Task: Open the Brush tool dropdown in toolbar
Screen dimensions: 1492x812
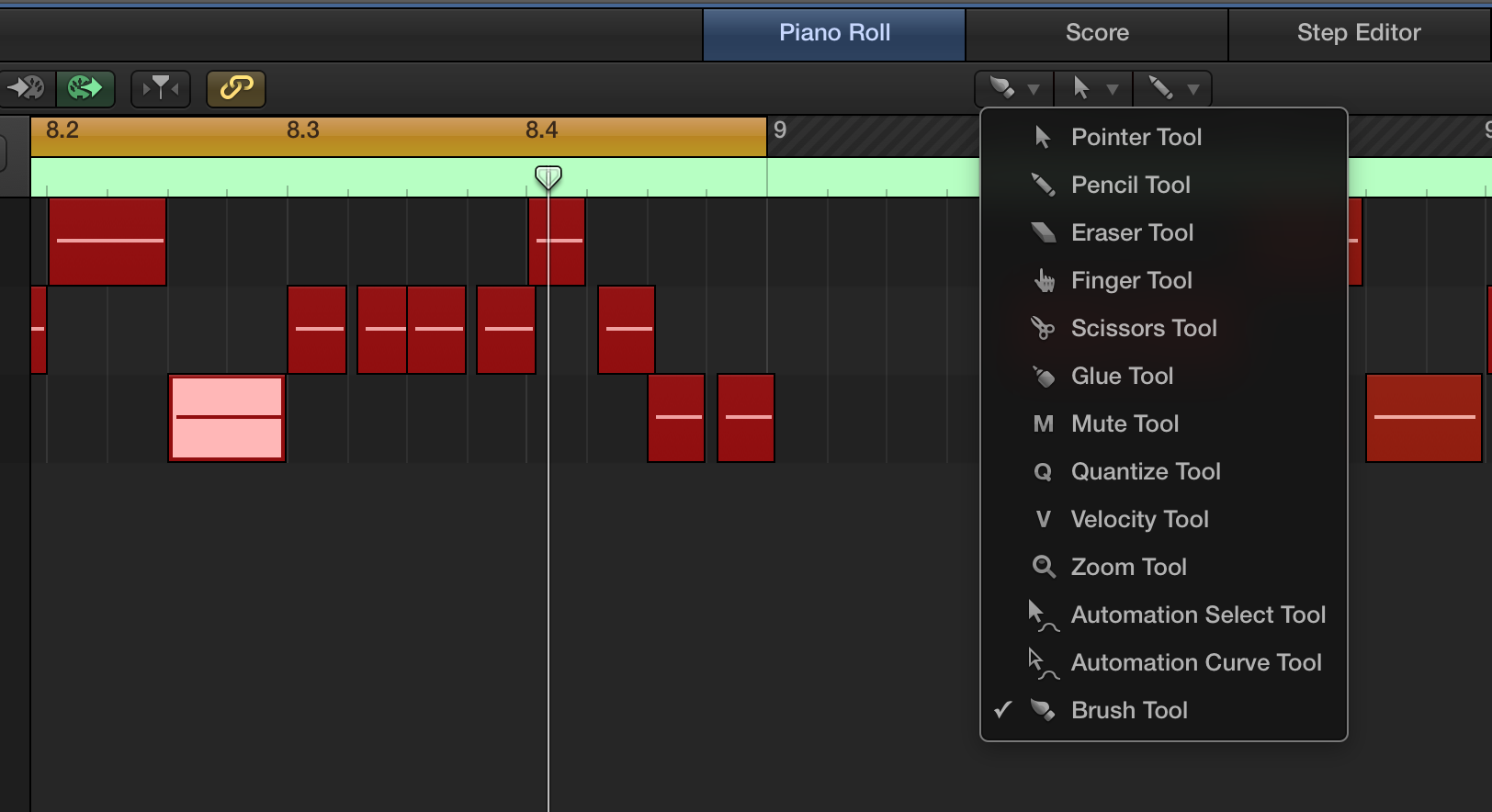Action: point(1014,88)
